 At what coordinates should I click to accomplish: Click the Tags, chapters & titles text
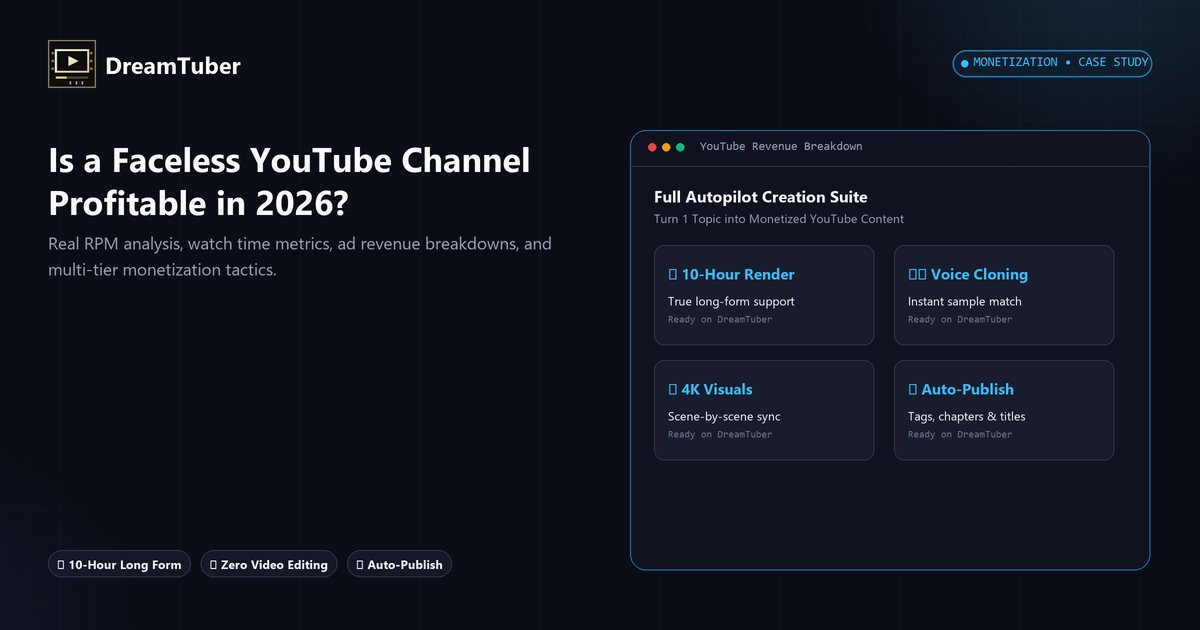967,416
